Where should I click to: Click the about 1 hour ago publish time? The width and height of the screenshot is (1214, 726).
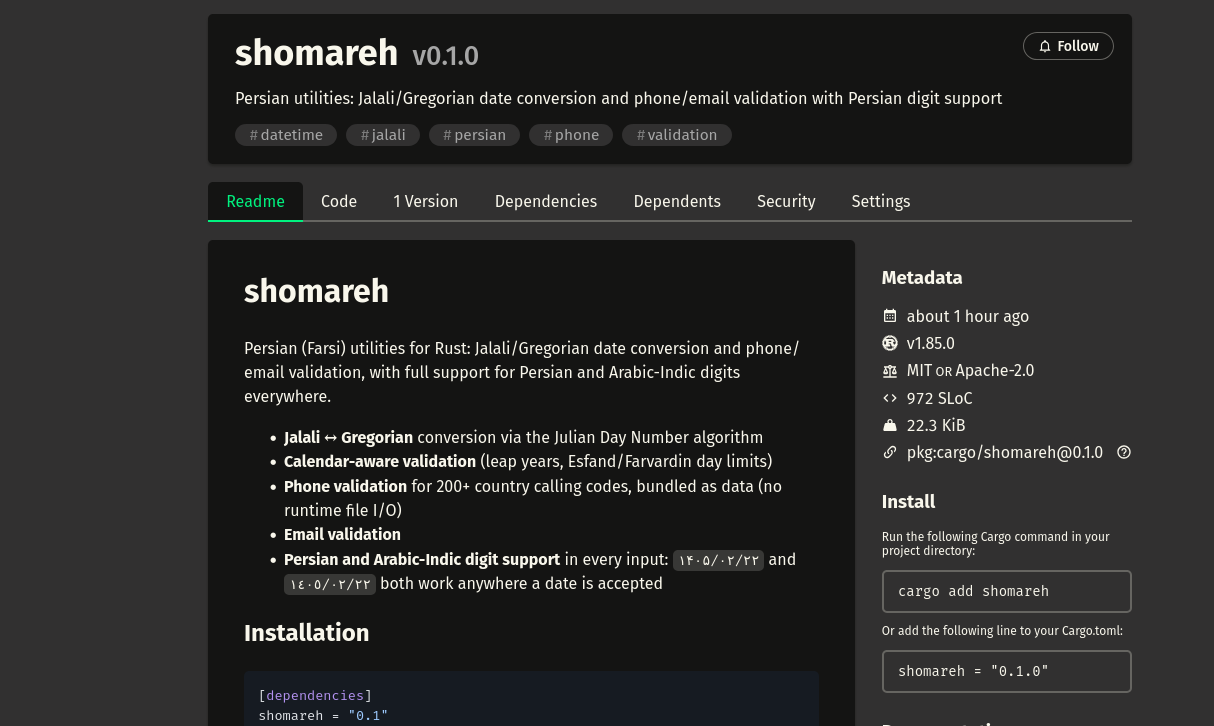pos(967,316)
